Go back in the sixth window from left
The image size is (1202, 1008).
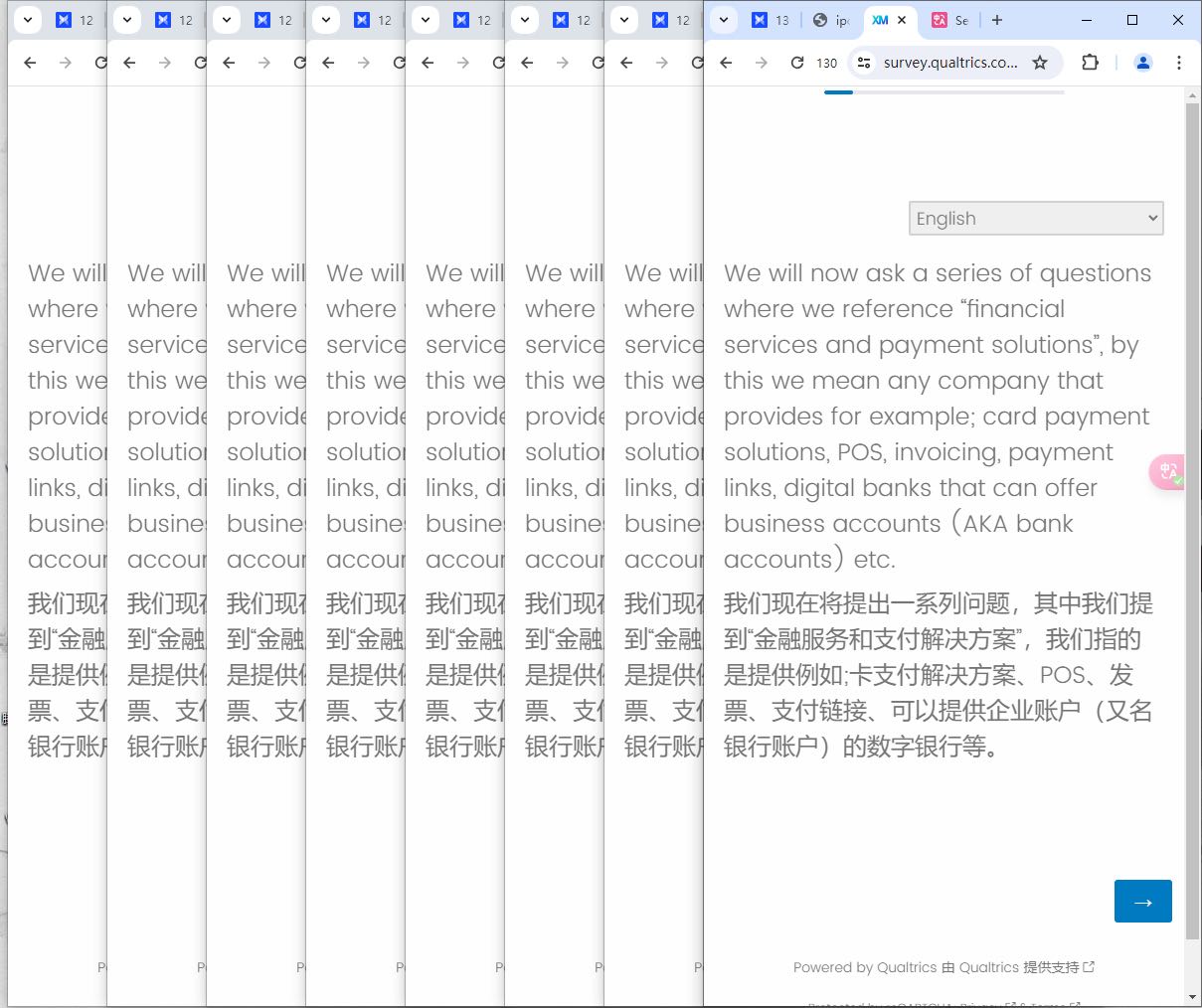click(x=527, y=63)
